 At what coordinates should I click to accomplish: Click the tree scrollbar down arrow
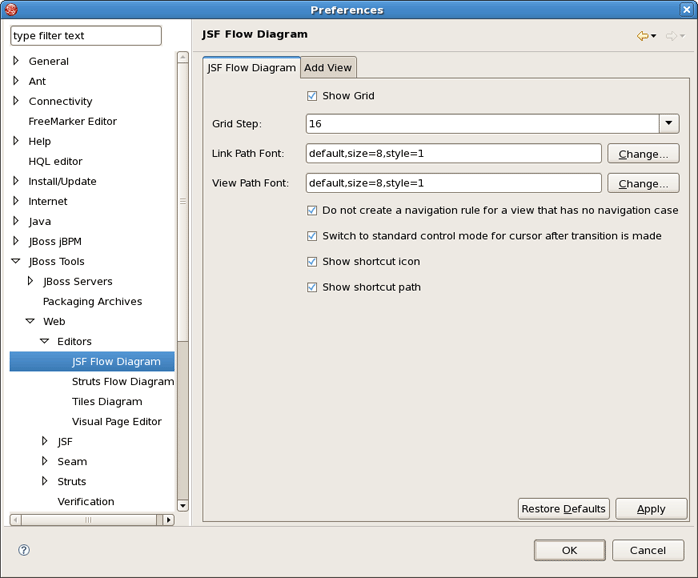(x=183, y=506)
